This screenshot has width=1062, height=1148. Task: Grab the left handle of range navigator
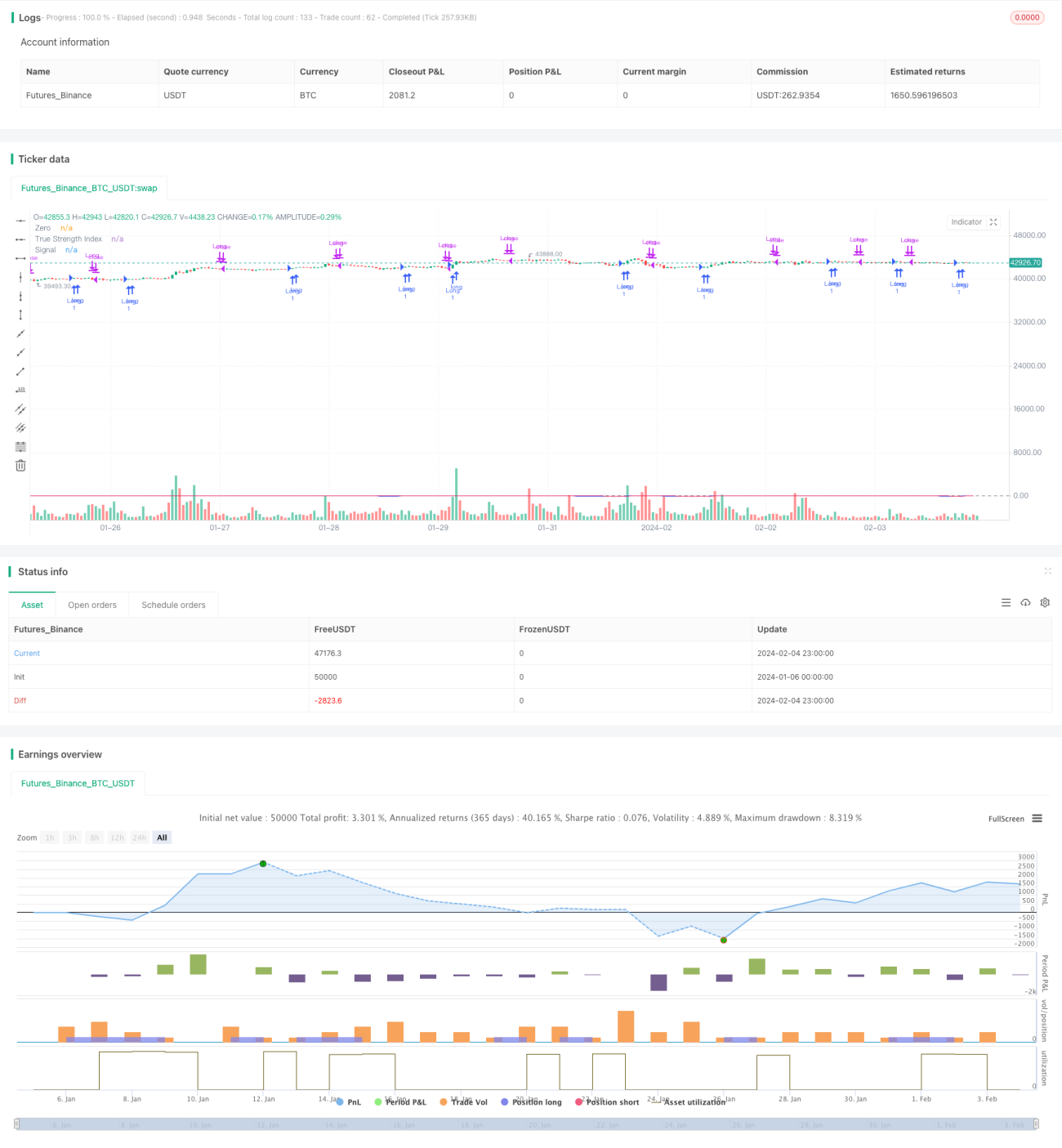coord(17,1124)
